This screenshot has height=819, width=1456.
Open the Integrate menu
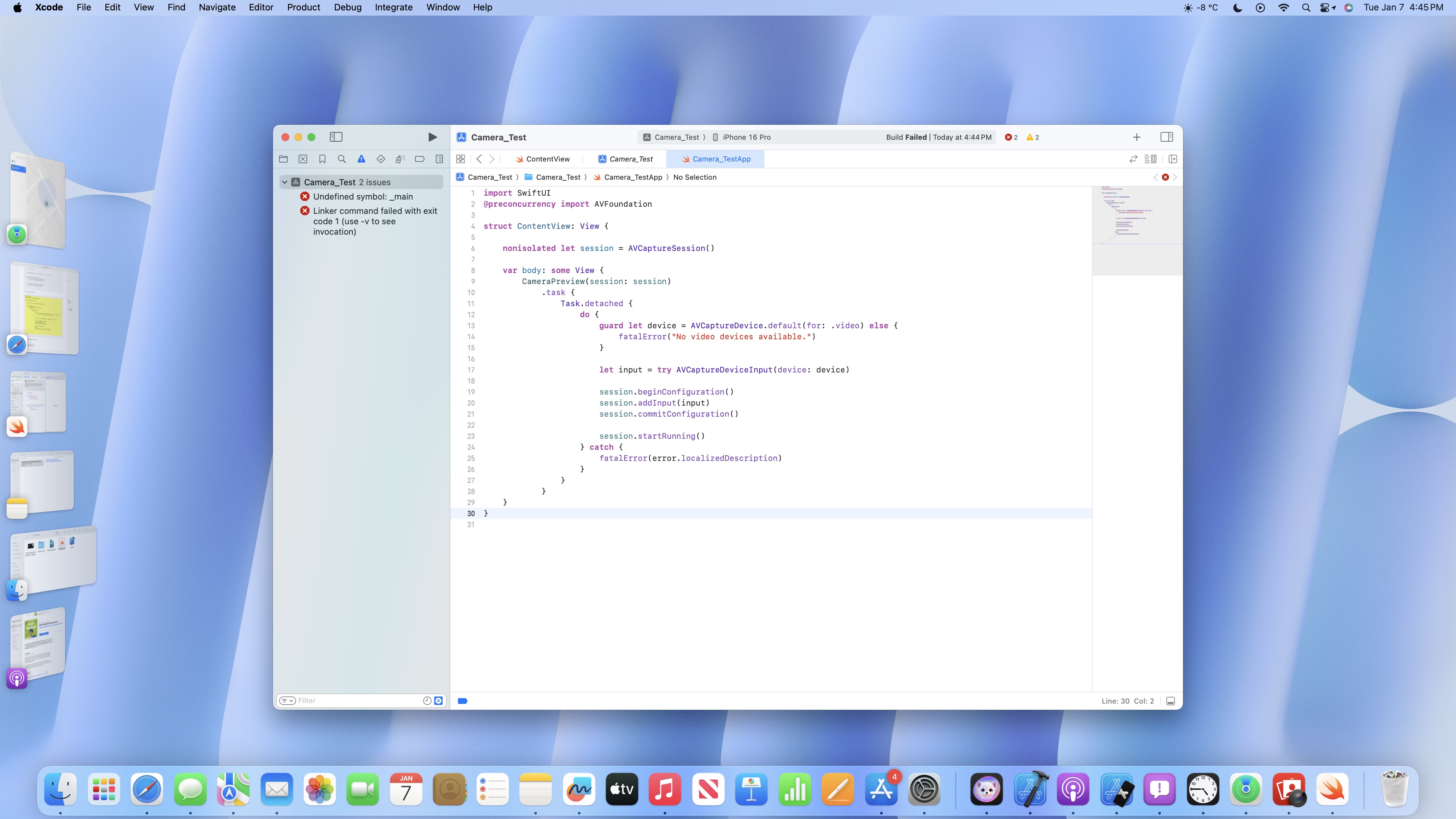point(393,7)
